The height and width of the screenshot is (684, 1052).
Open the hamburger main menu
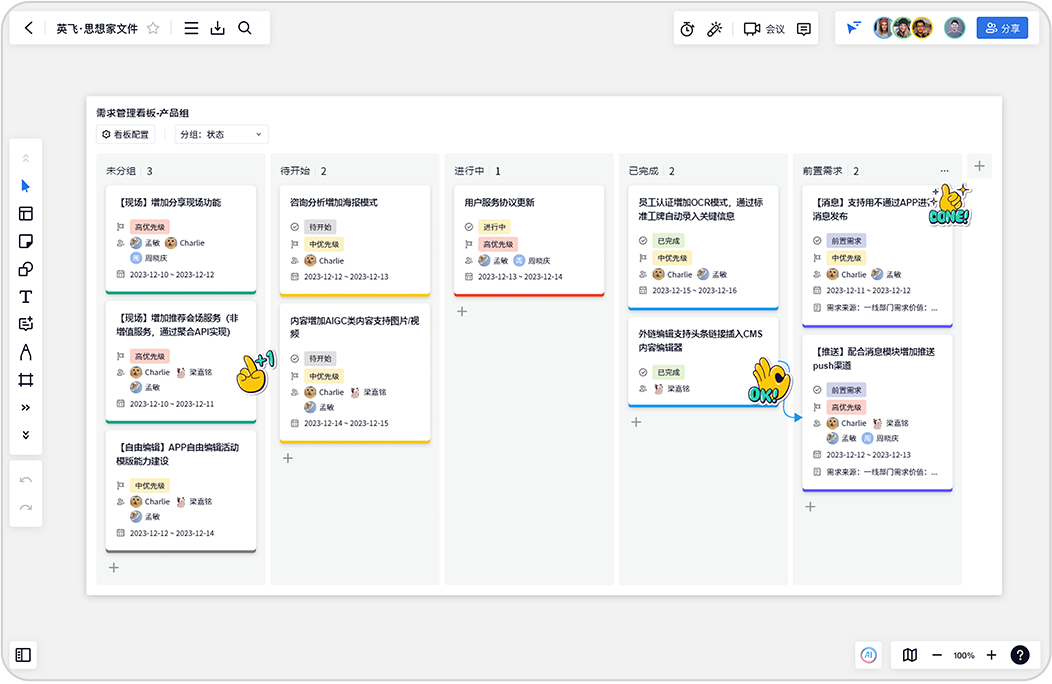[191, 28]
